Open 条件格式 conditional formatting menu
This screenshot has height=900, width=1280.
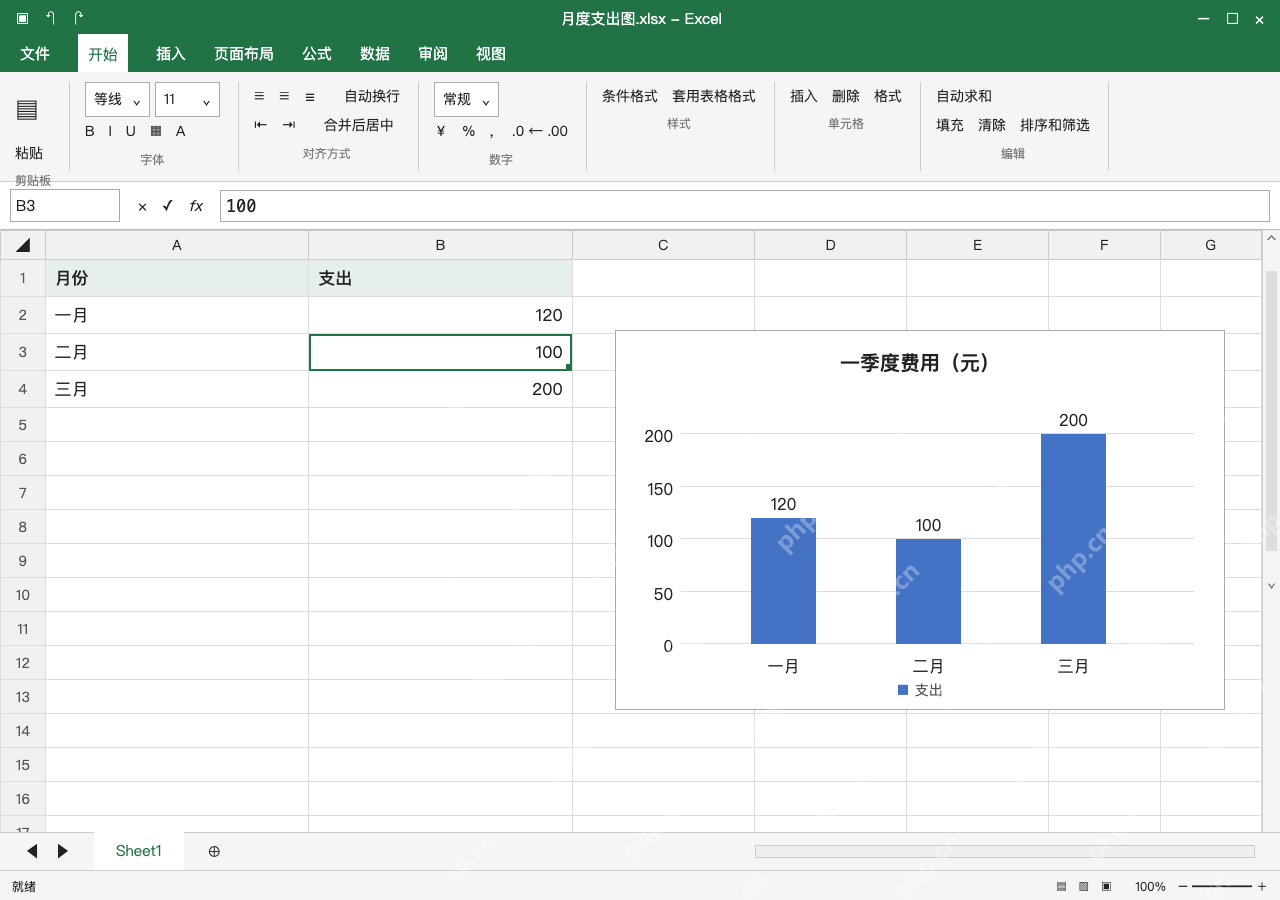click(630, 96)
